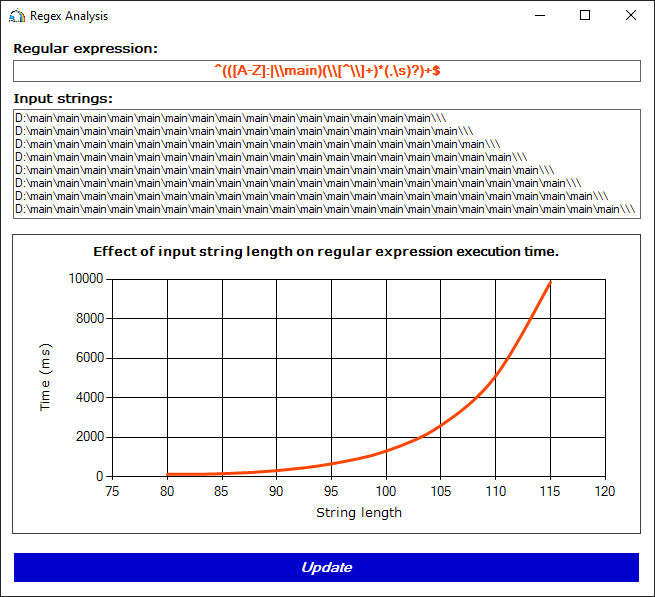Image resolution: width=655 pixels, height=597 pixels.
Task: Close the Regex Analysis window
Action: click(x=631, y=16)
